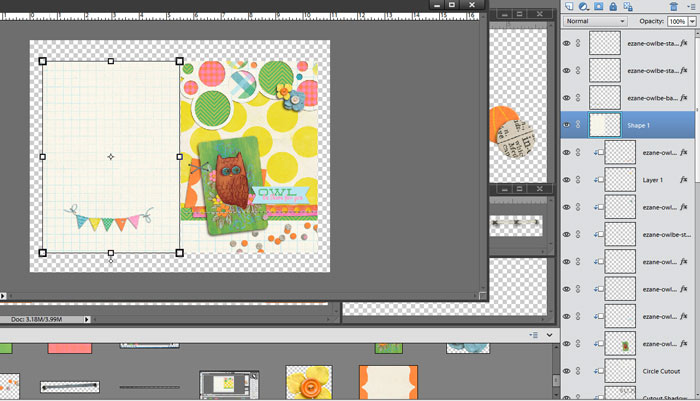Click the Layers panel scroll-down arrow
The height and width of the screenshot is (401, 700).
pos(696,396)
